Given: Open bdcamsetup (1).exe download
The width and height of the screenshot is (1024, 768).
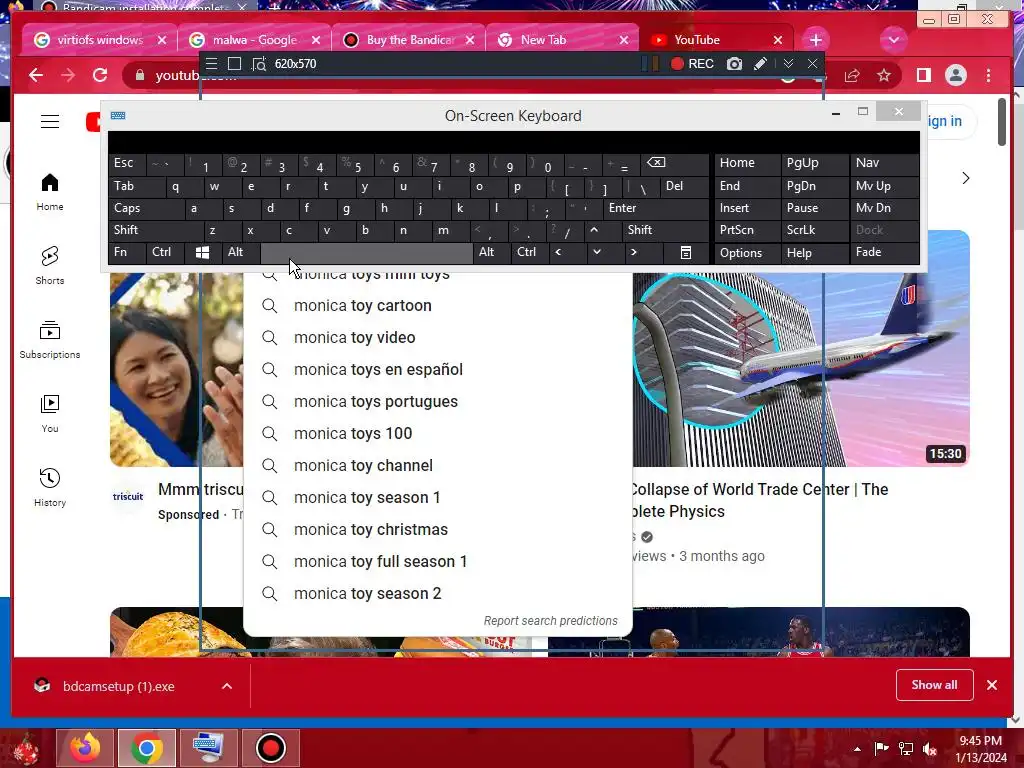Looking at the screenshot, I should point(118,686).
